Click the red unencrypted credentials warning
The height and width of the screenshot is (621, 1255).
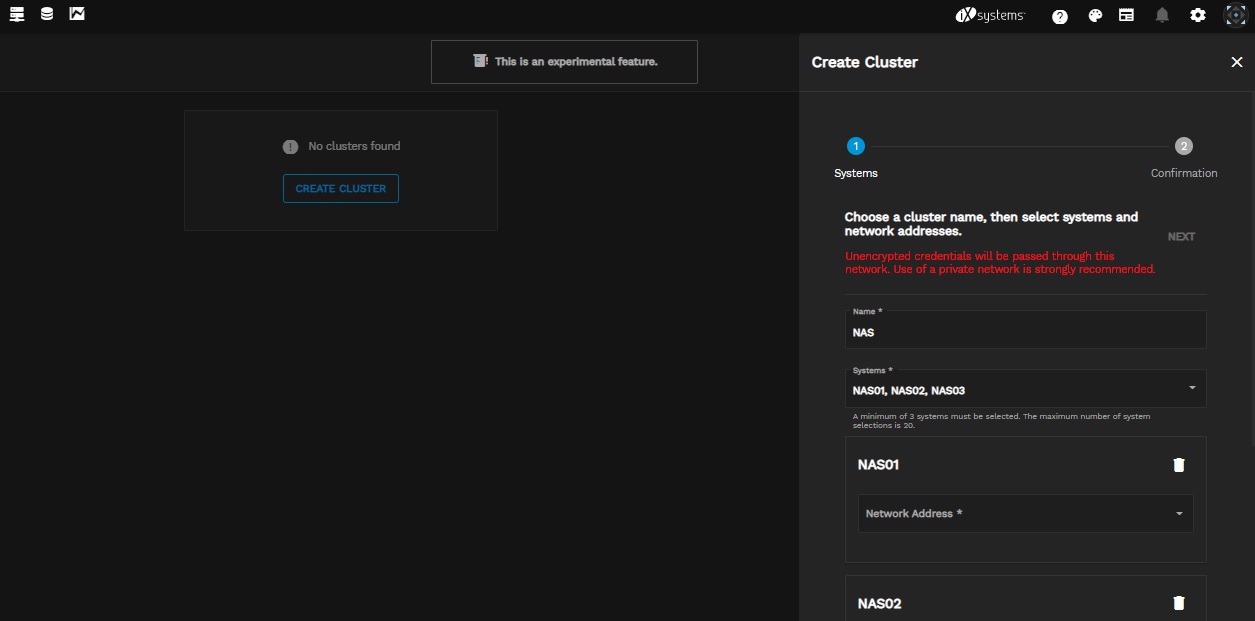tap(1000, 263)
